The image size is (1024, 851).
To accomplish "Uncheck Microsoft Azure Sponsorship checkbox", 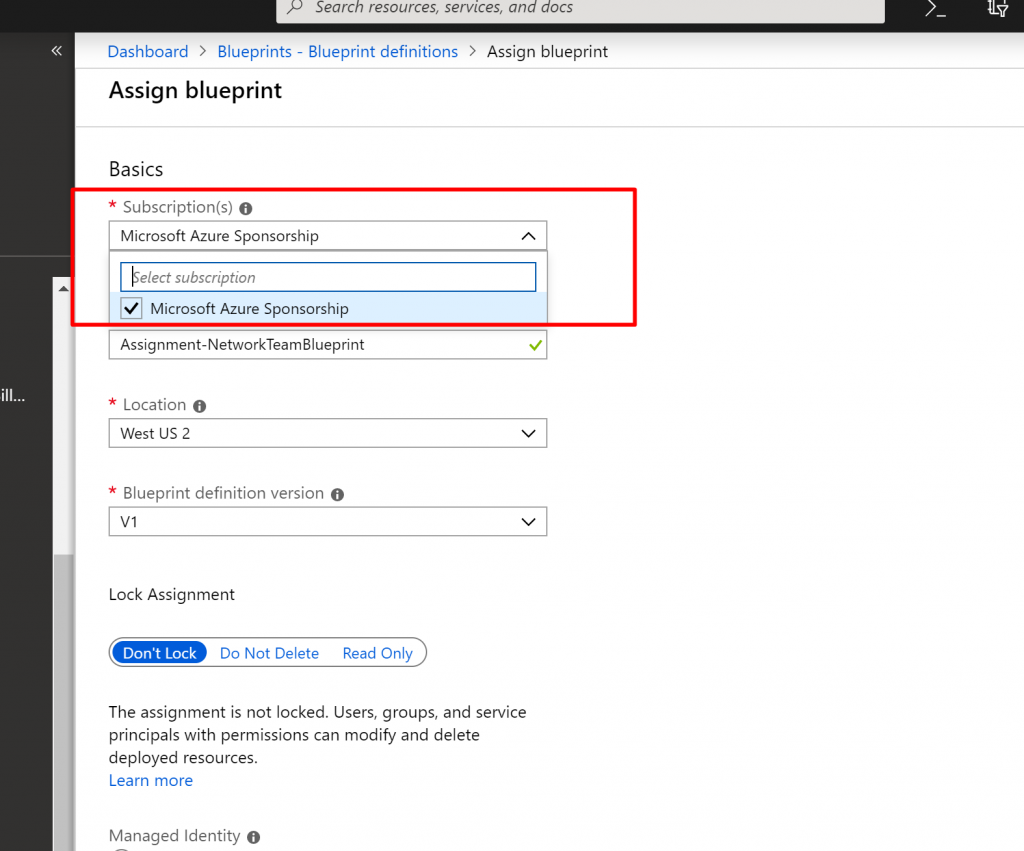I will point(131,309).
